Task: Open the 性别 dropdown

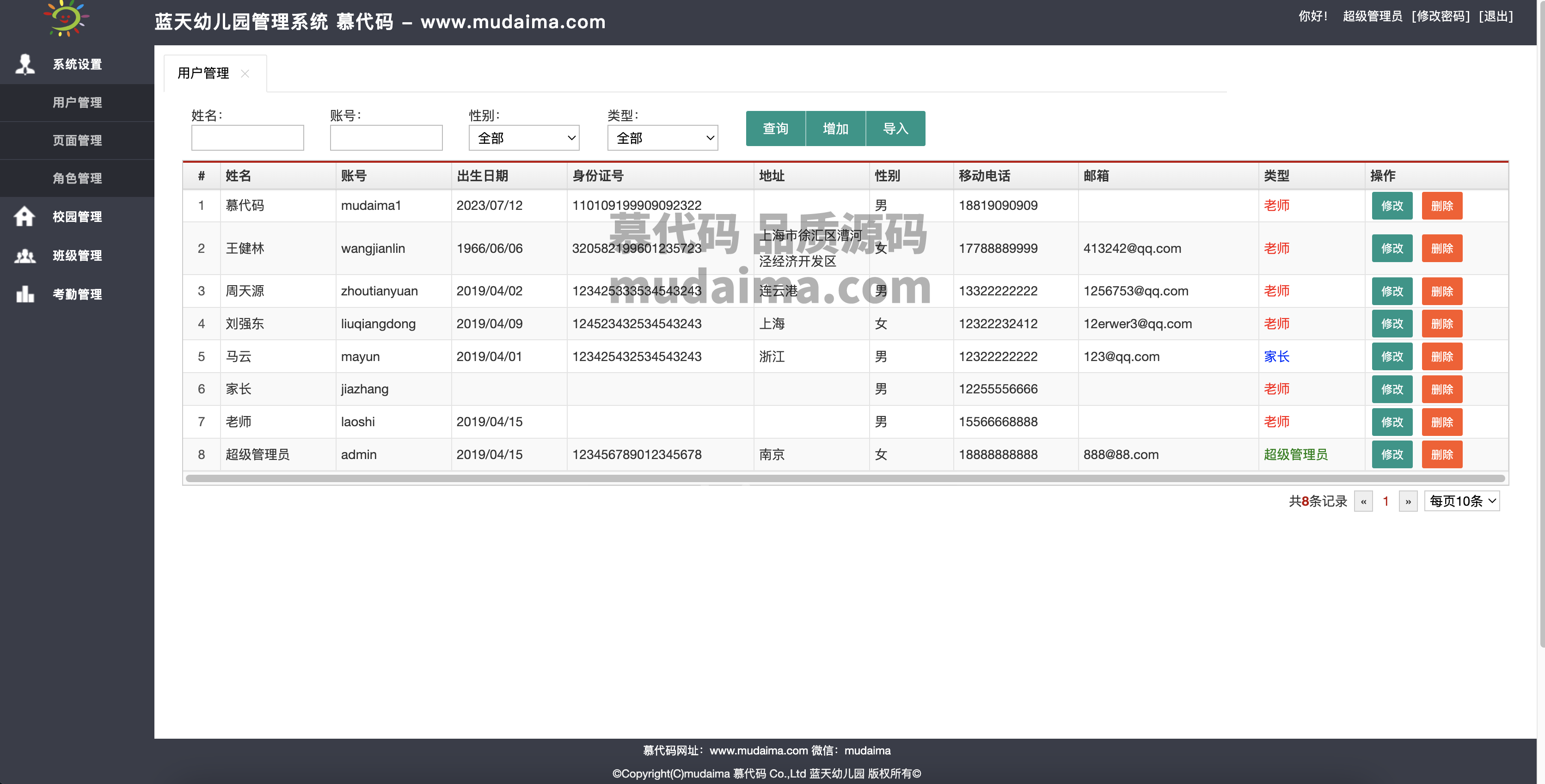Action: point(524,138)
